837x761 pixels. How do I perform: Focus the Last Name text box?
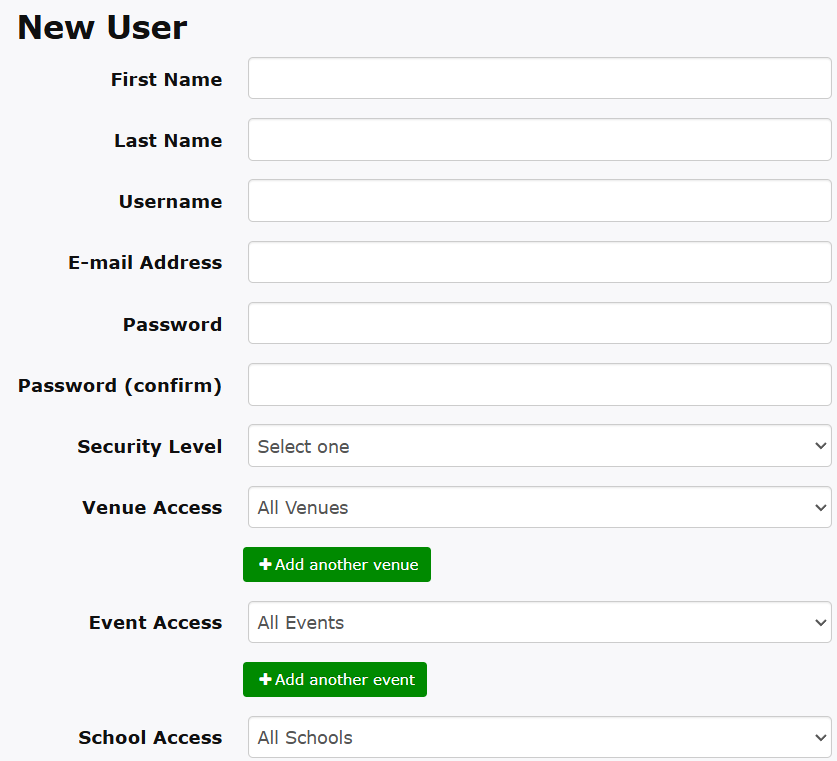point(539,140)
